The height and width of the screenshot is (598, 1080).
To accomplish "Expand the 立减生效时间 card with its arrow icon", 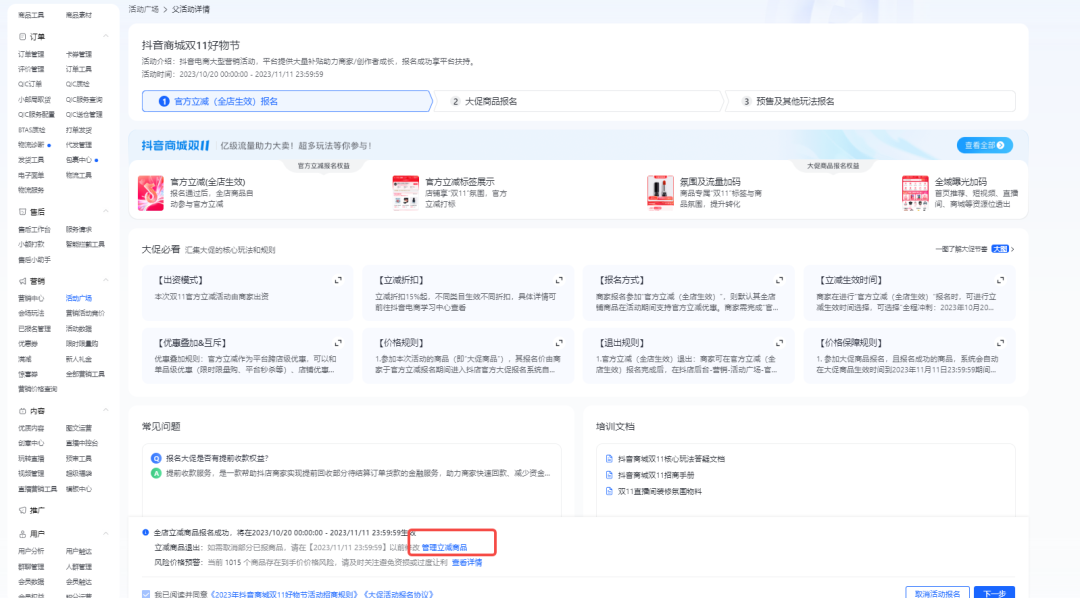I will pyautogui.click(x=1000, y=280).
